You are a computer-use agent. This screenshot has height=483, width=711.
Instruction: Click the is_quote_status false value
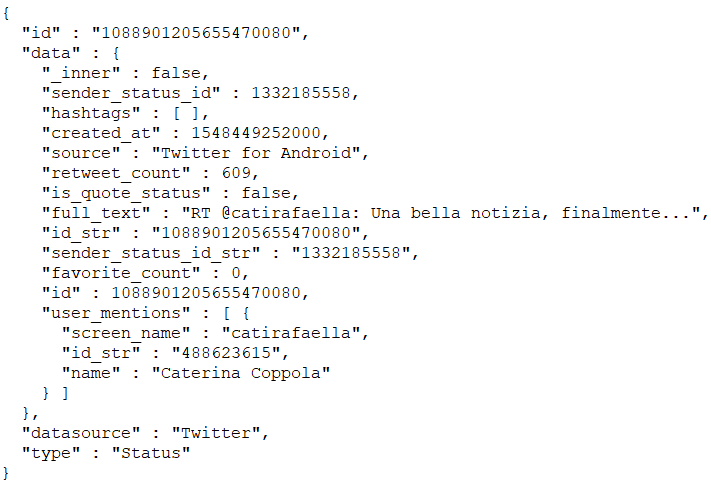pos(266,193)
